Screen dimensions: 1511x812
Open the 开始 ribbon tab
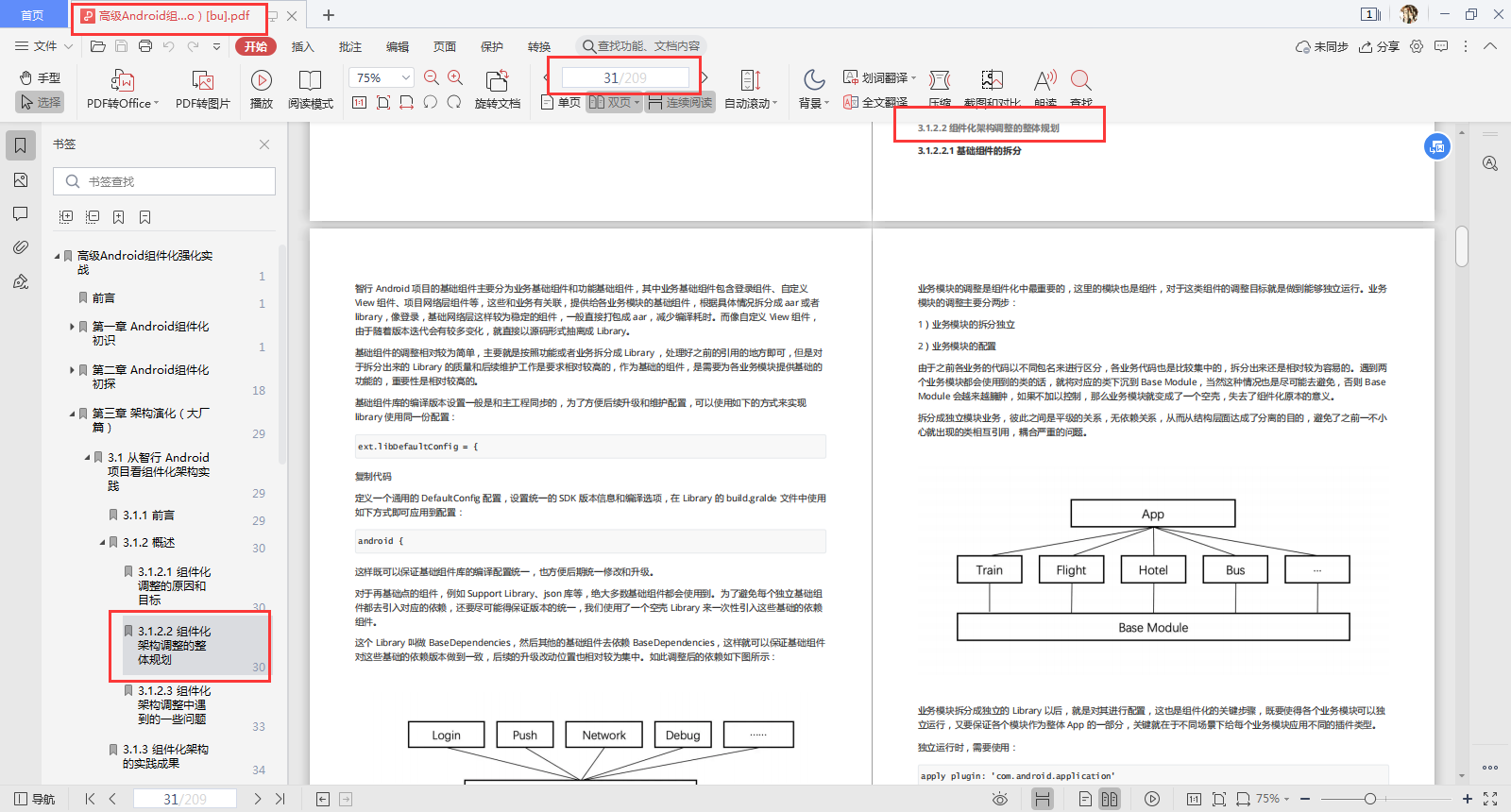click(256, 46)
